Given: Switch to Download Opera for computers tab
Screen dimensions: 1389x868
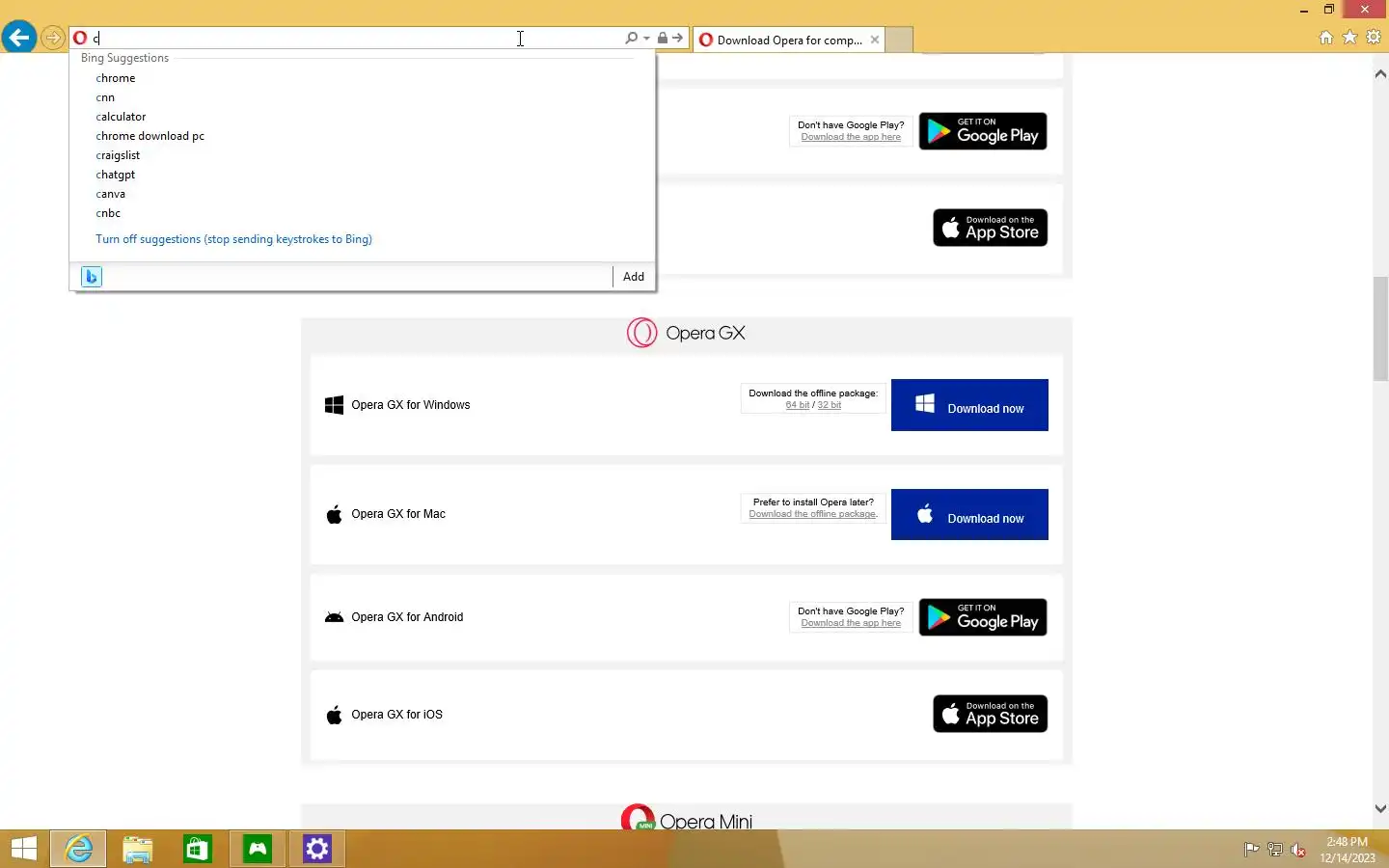Looking at the screenshot, I should pos(789,41).
